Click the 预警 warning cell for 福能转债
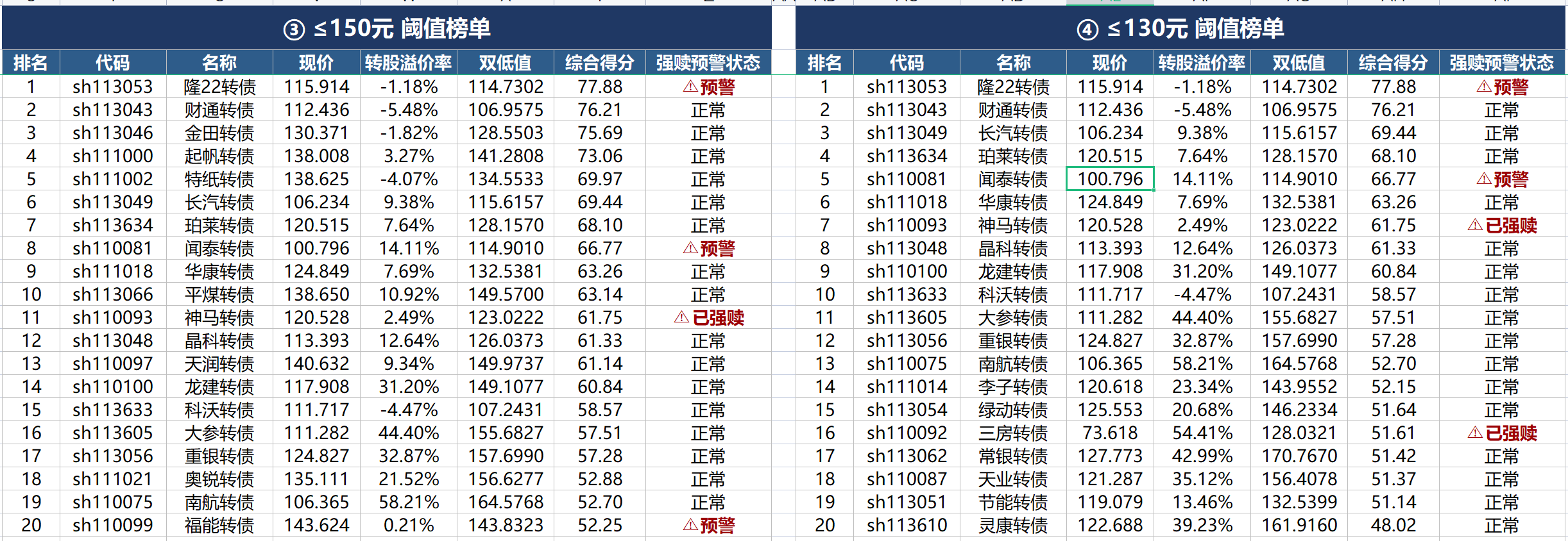Screen dimensions: 1568x541 coord(708,525)
